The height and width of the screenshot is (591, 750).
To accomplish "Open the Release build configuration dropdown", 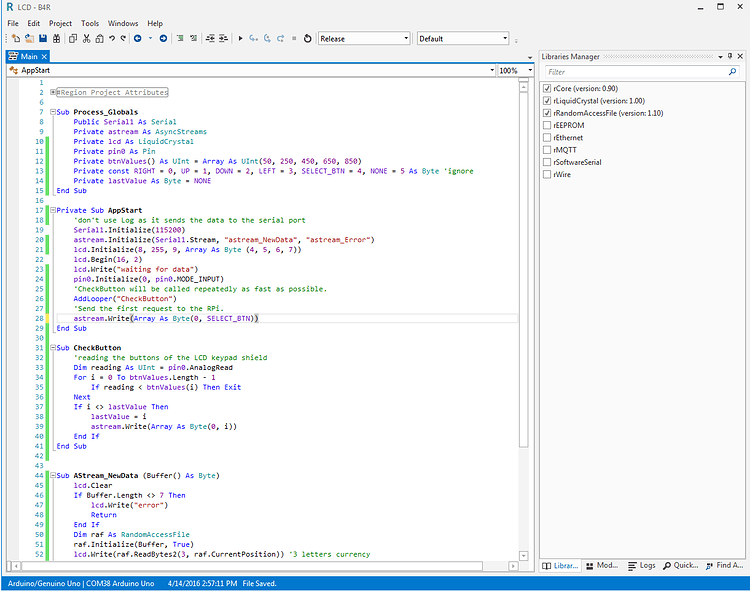I will tap(364, 38).
